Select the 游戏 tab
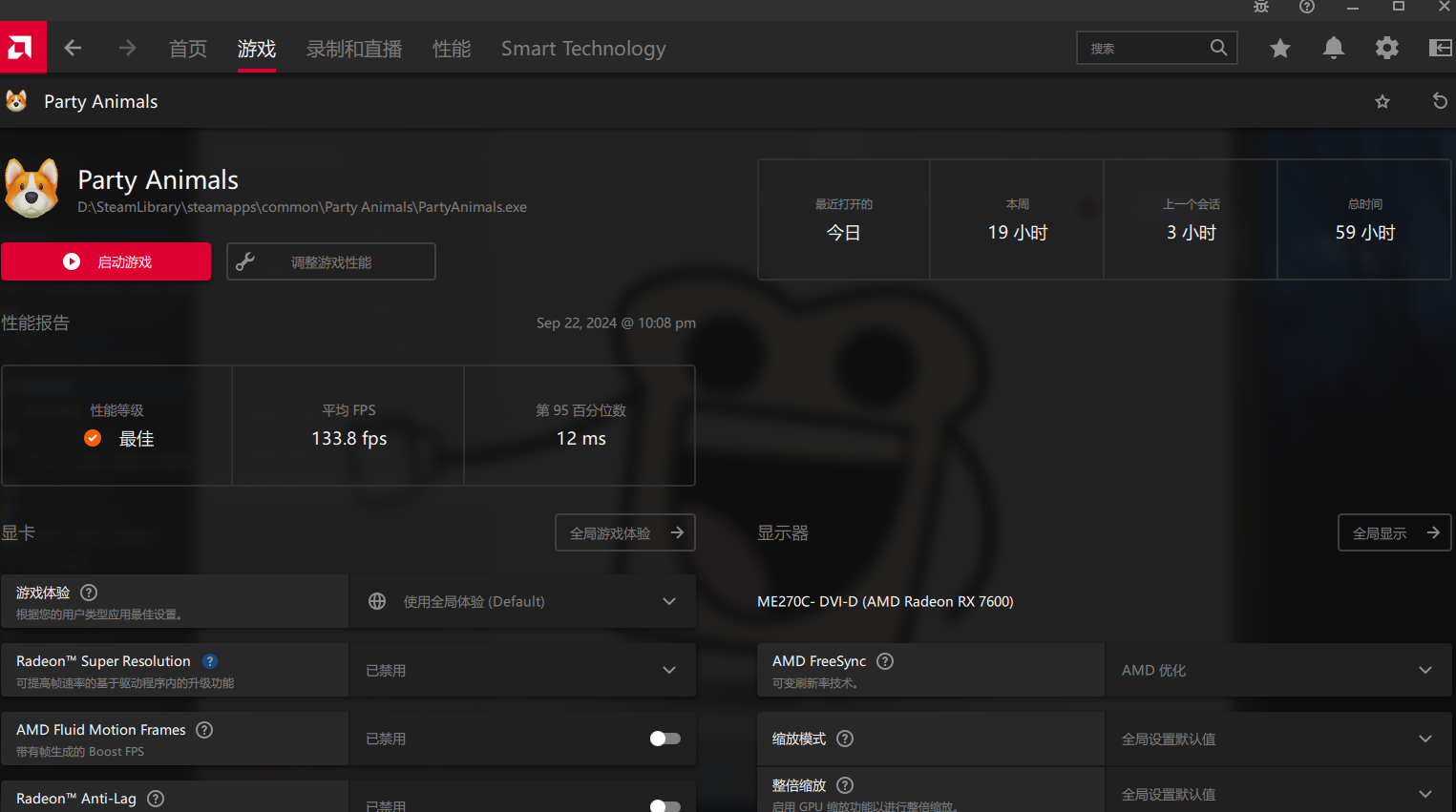 (257, 49)
